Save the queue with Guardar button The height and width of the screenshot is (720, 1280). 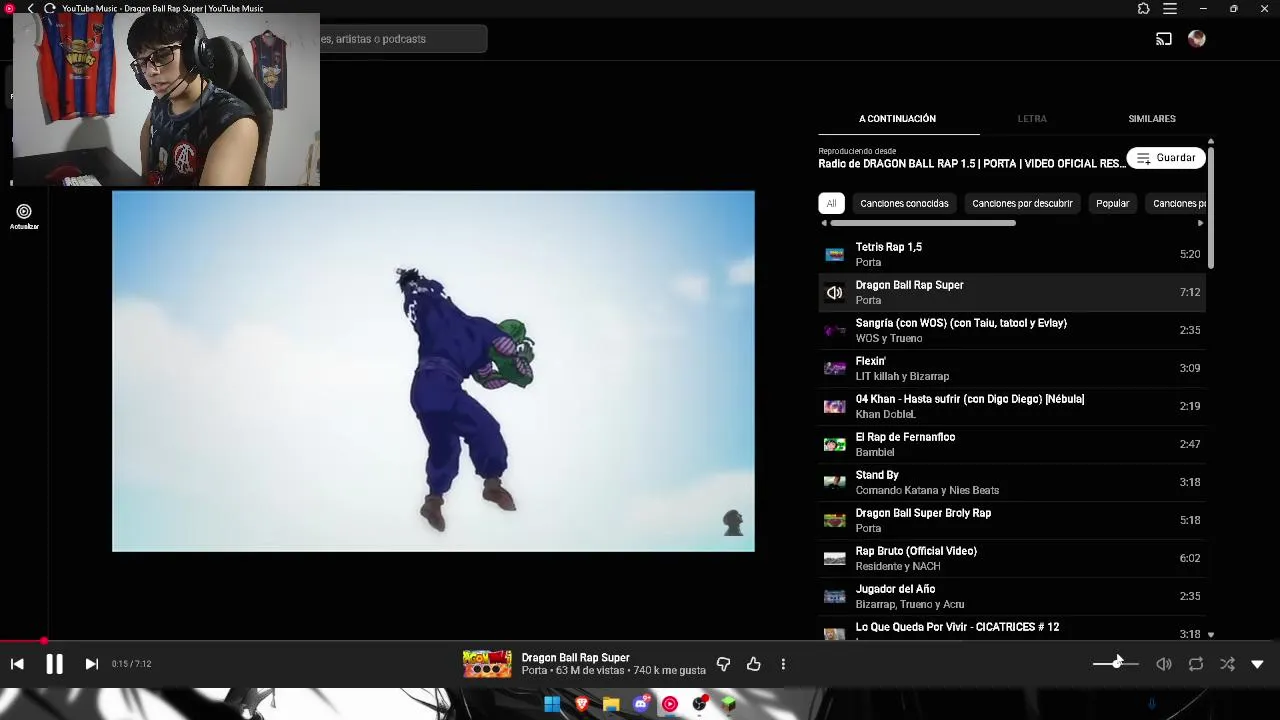(1166, 158)
